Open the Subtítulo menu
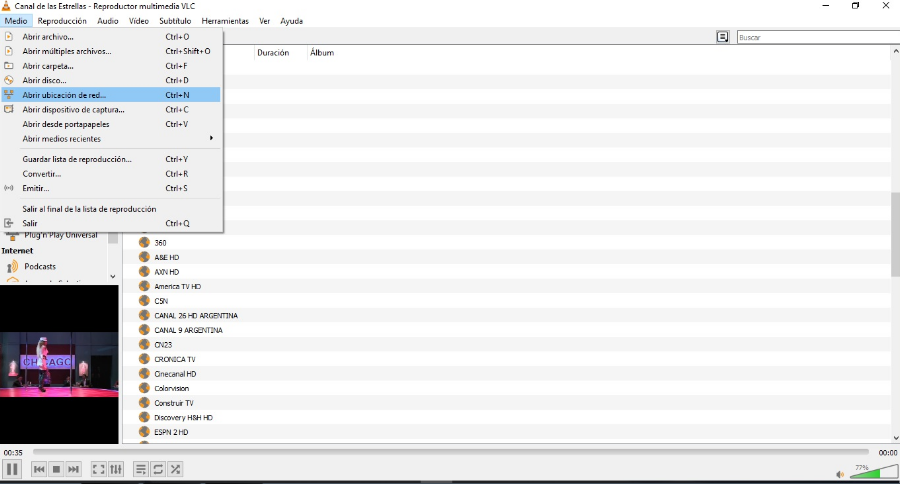The width and height of the screenshot is (900, 484). (175, 21)
